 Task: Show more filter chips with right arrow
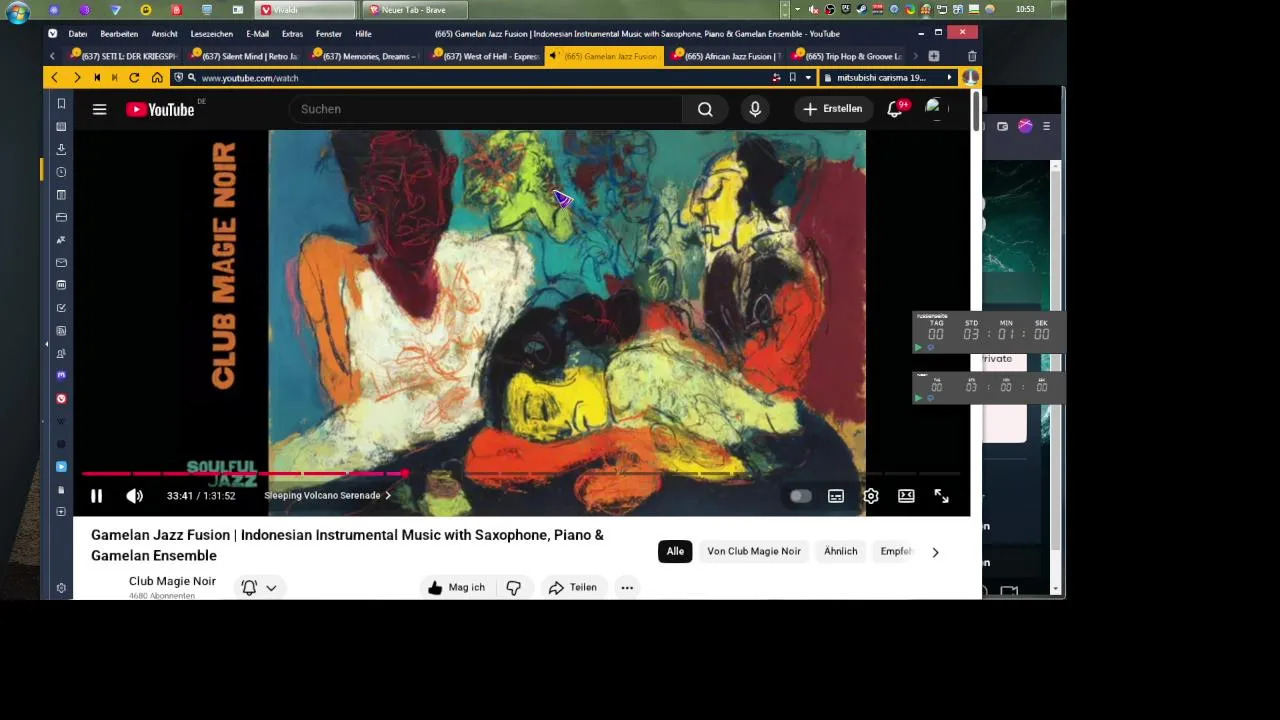tap(935, 552)
